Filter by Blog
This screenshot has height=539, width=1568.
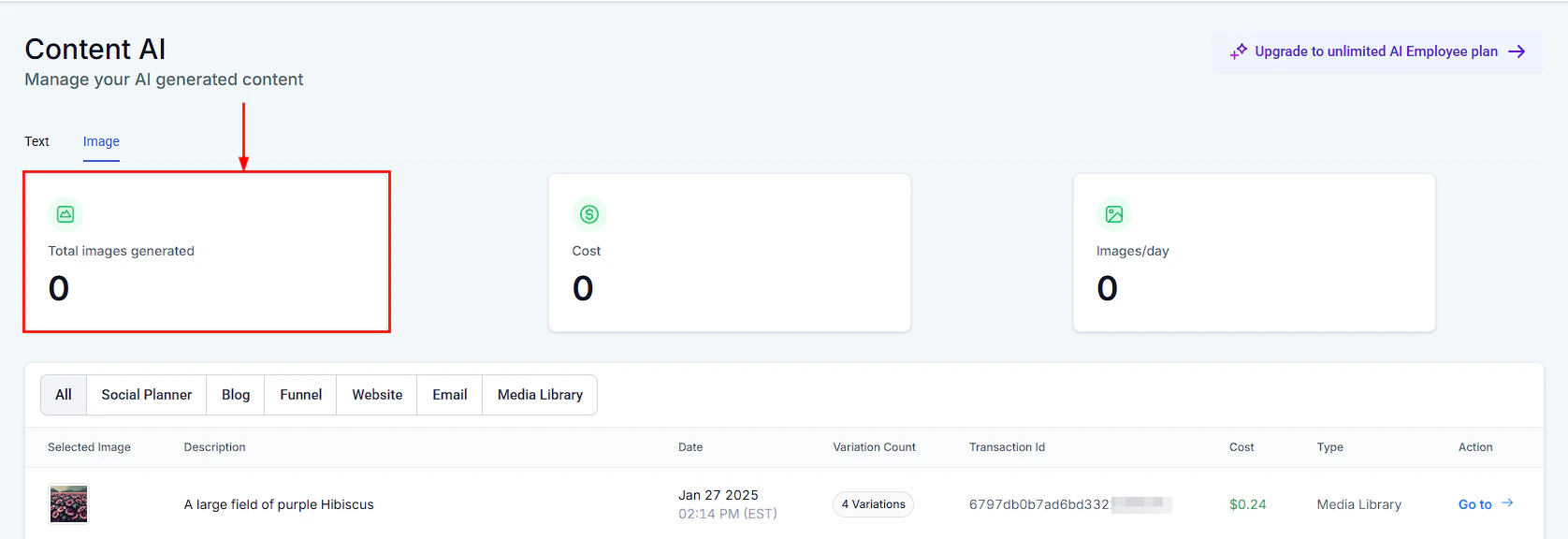coord(236,395)
